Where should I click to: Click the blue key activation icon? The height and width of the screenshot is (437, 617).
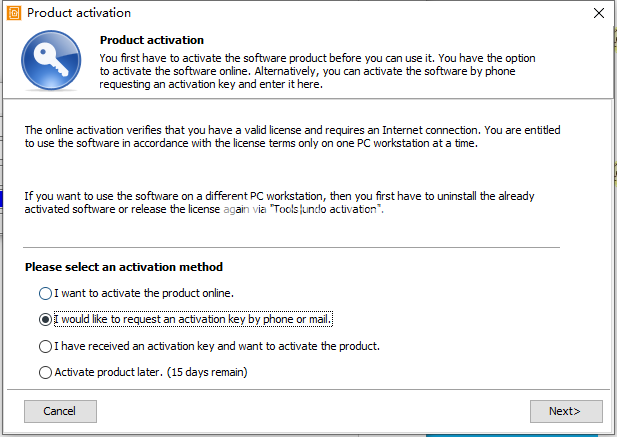click(51, 60)
